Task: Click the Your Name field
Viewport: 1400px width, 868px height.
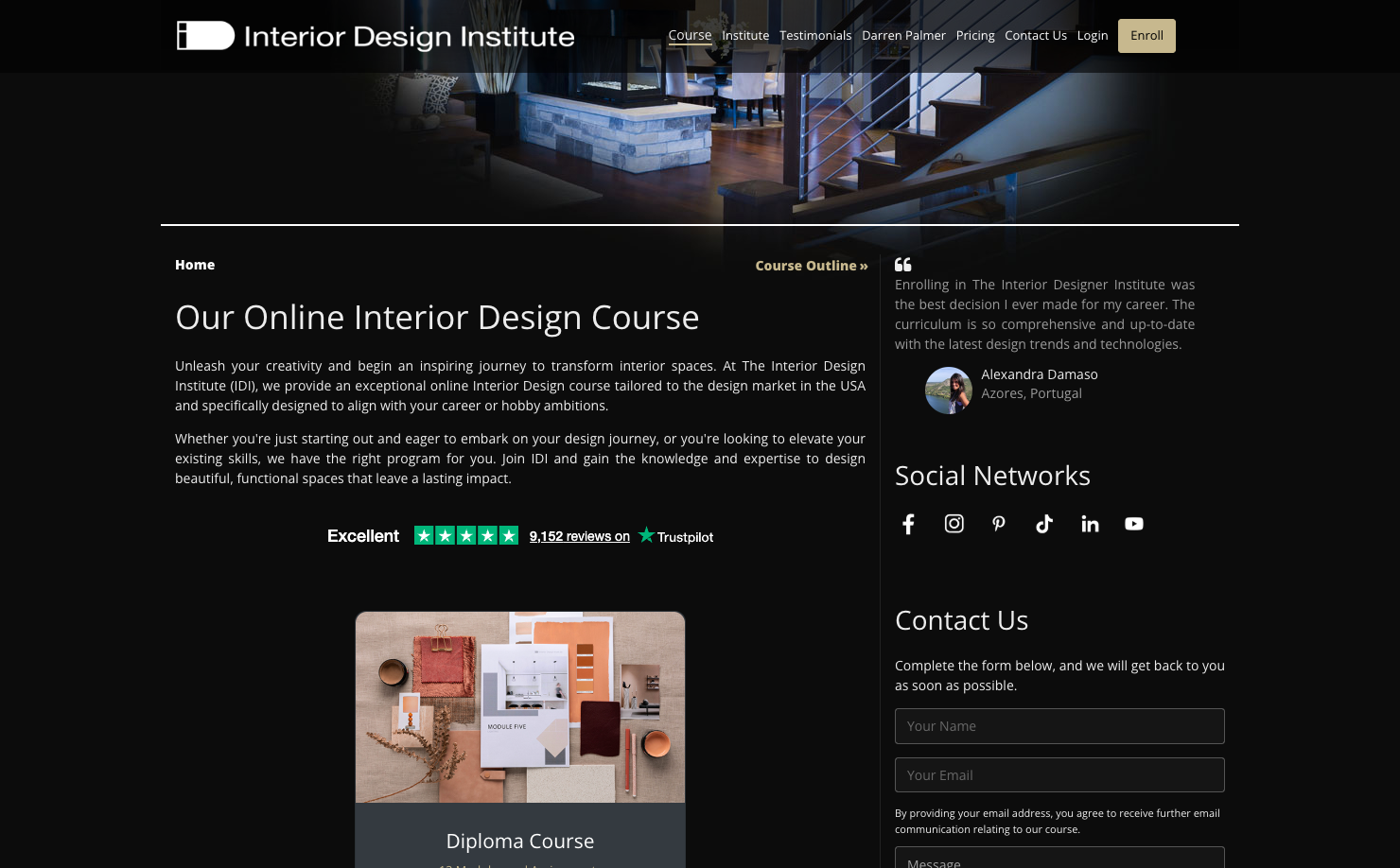Action: [1059, 726]
